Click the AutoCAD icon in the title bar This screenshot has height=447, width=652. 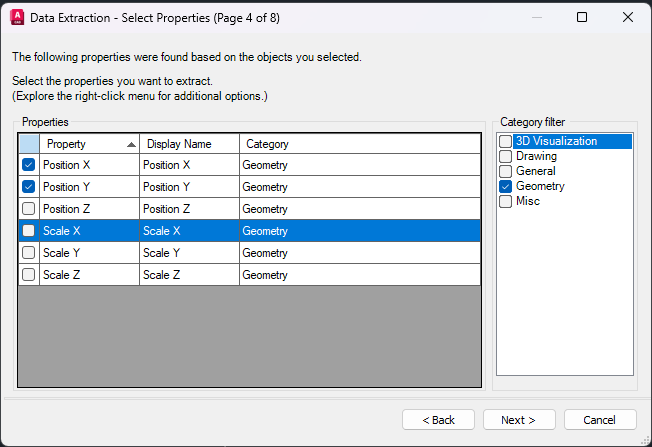point(17,17)
